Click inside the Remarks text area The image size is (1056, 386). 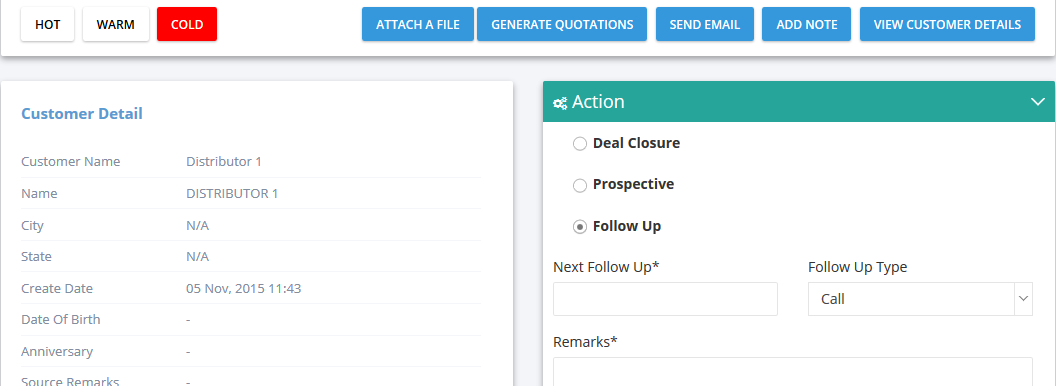tap(793, 372)
